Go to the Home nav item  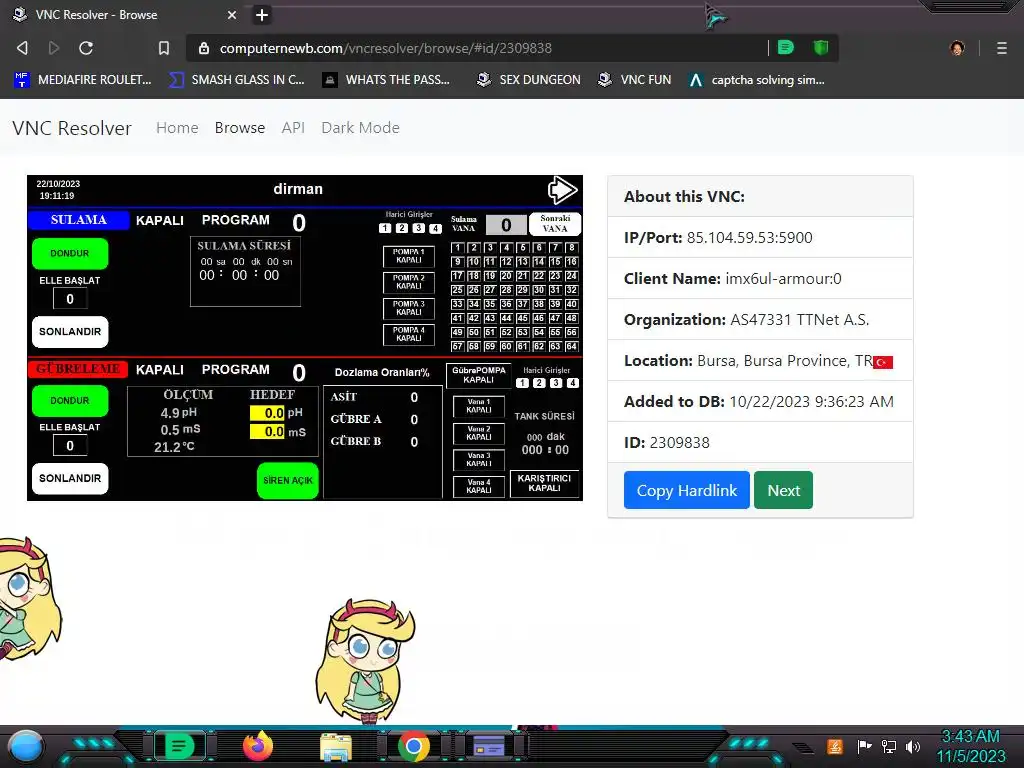177,127
